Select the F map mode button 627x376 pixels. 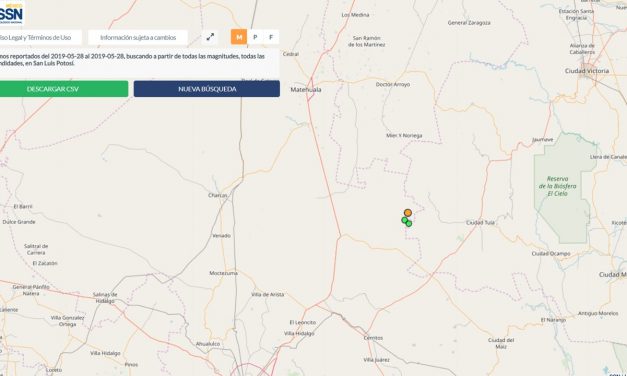271,37
